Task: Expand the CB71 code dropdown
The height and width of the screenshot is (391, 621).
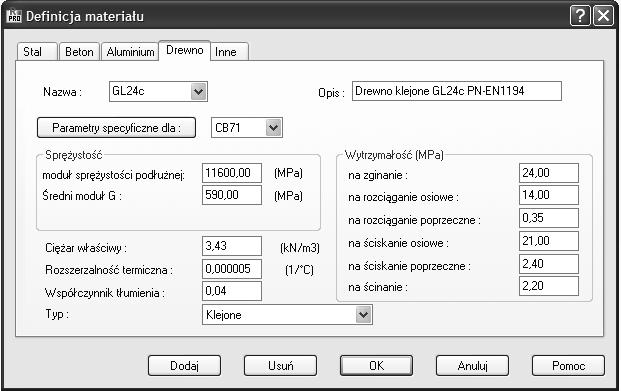Action: (x=273, y=128)
